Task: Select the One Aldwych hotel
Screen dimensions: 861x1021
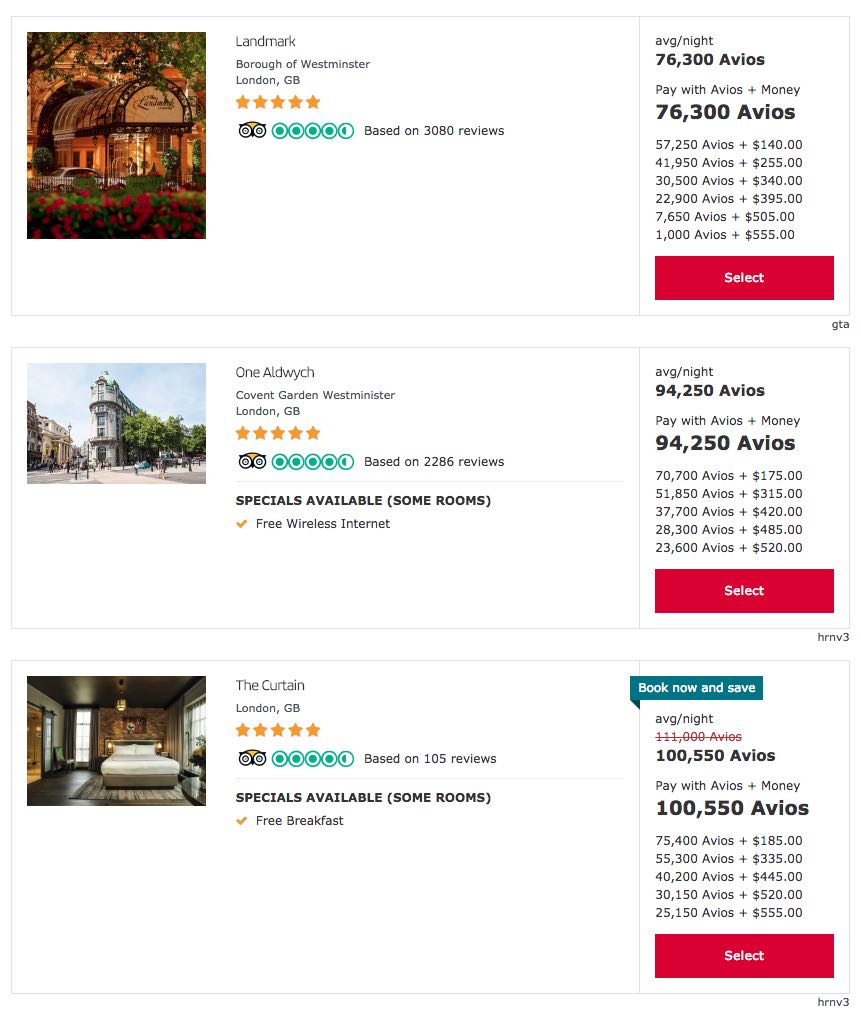Action: [x=744, y=591]
